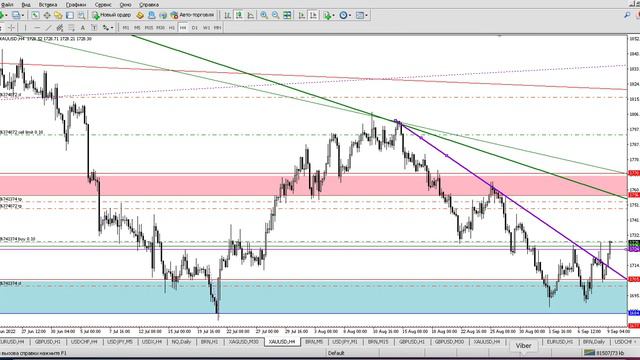
Task: Switch to the BRN,M15 chart tab
Action: (x=378, y=342)
